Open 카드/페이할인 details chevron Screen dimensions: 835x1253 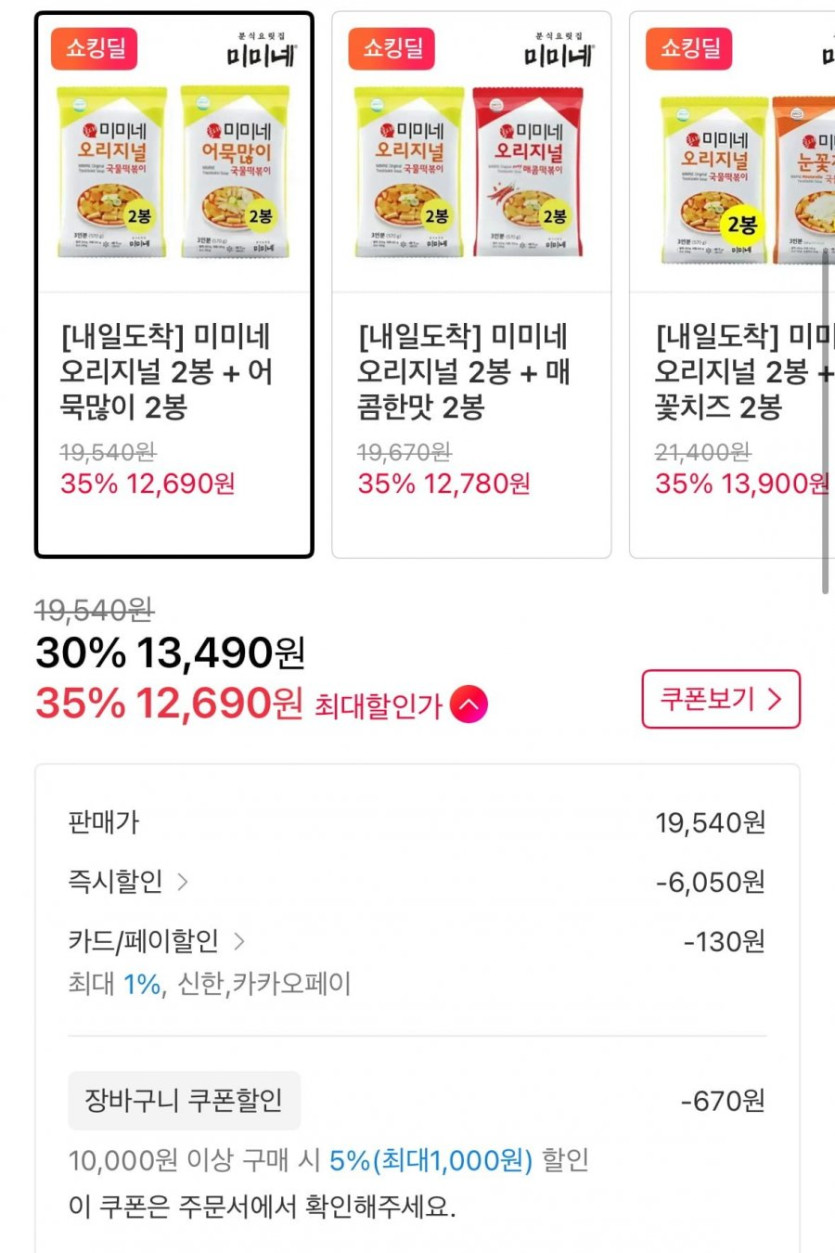(x=239, y=941)
